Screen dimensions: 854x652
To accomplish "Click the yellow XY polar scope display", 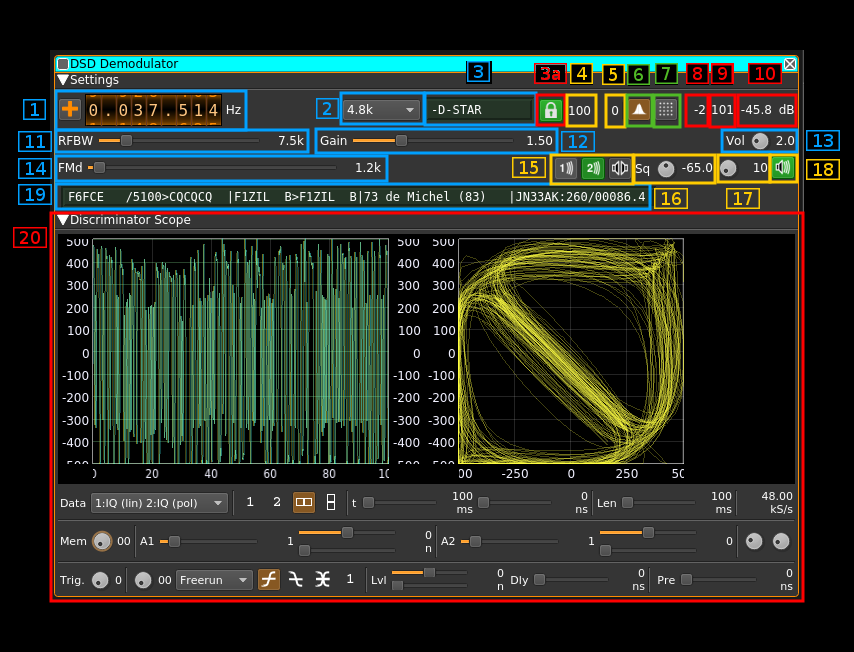I will coord(571,351).
